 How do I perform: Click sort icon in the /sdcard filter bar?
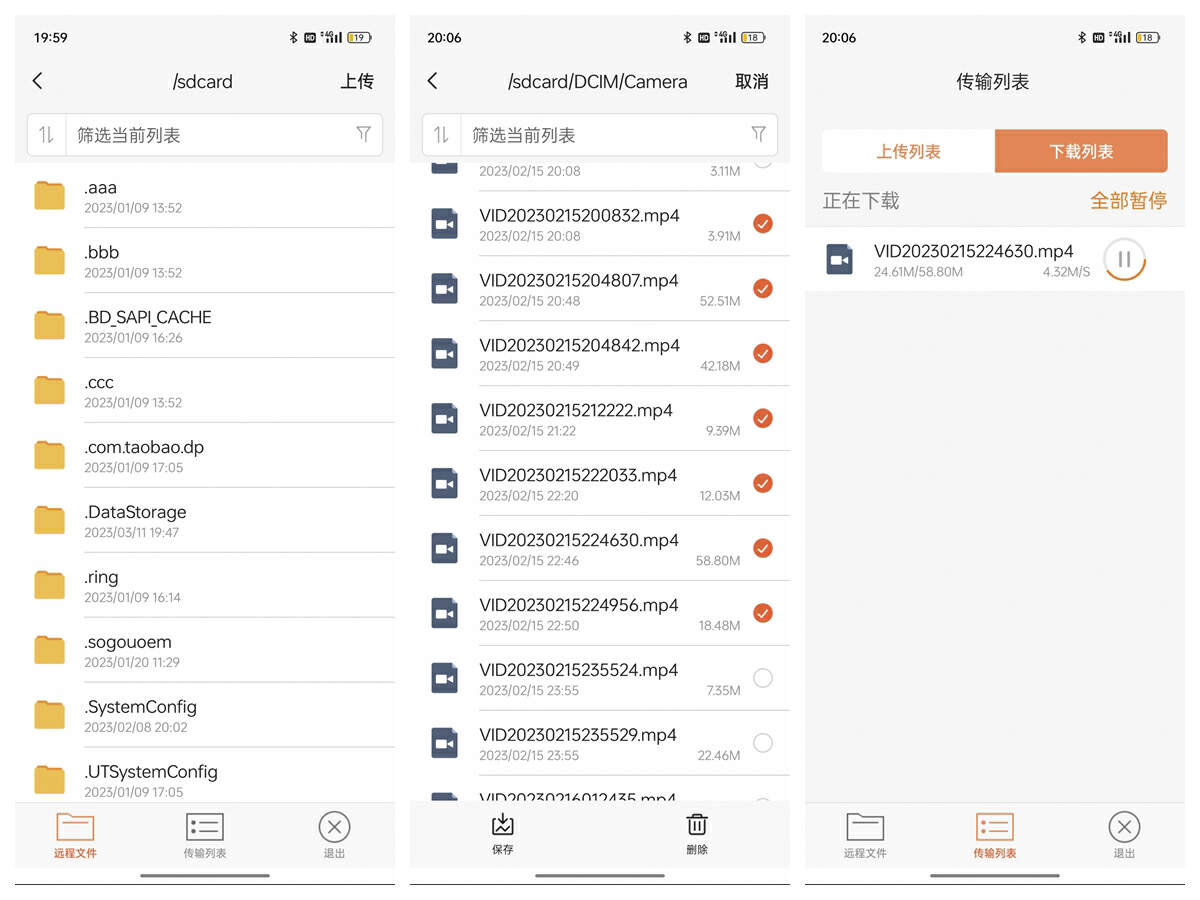(46, 135)
